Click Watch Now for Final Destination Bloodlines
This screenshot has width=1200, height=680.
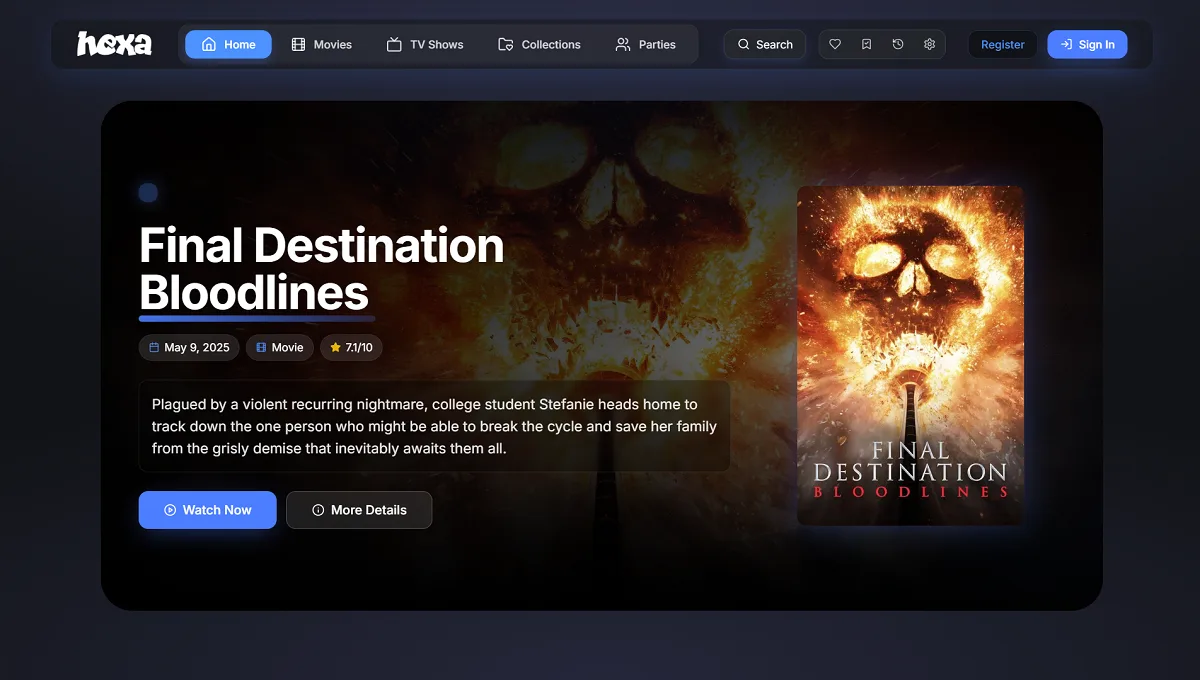[207, 510]
